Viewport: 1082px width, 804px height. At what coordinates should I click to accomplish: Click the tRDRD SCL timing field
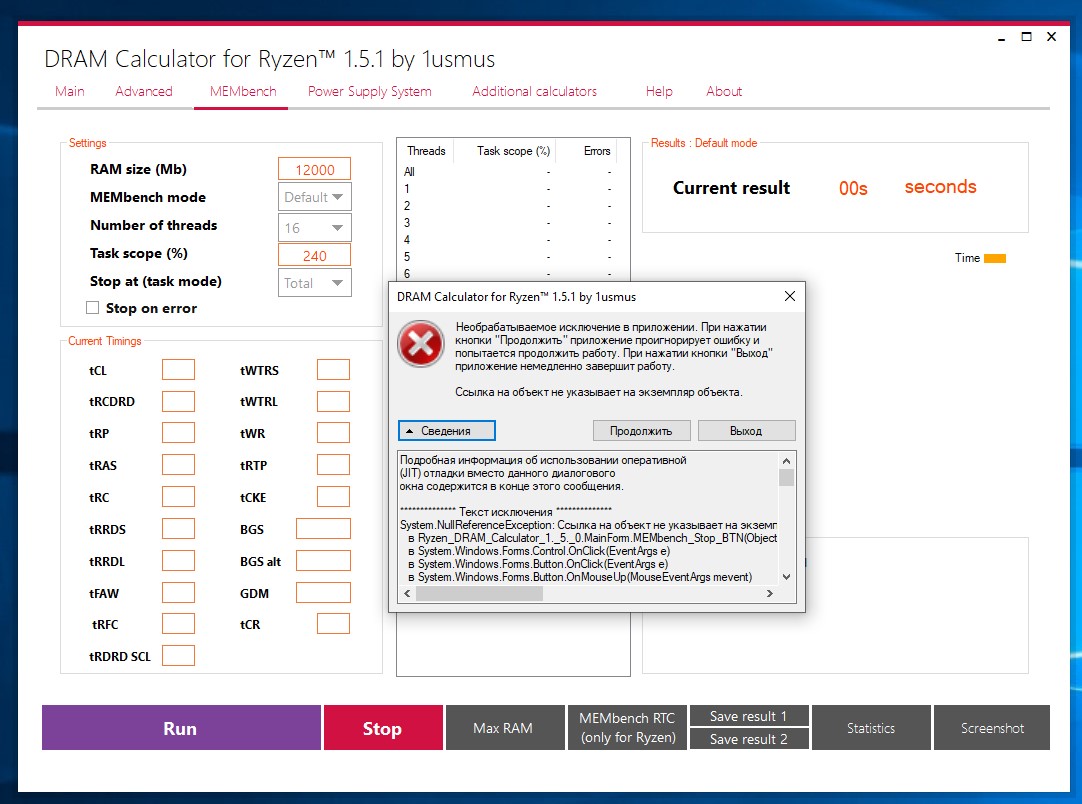[178, 655]
